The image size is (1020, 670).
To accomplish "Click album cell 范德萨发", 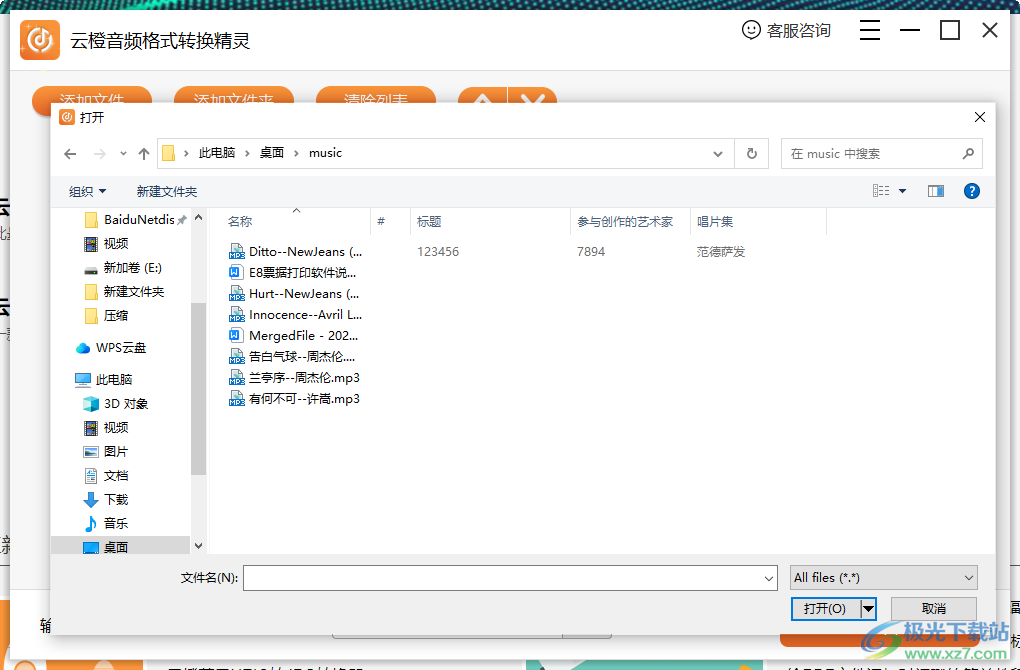I will (x=721, y=252).
